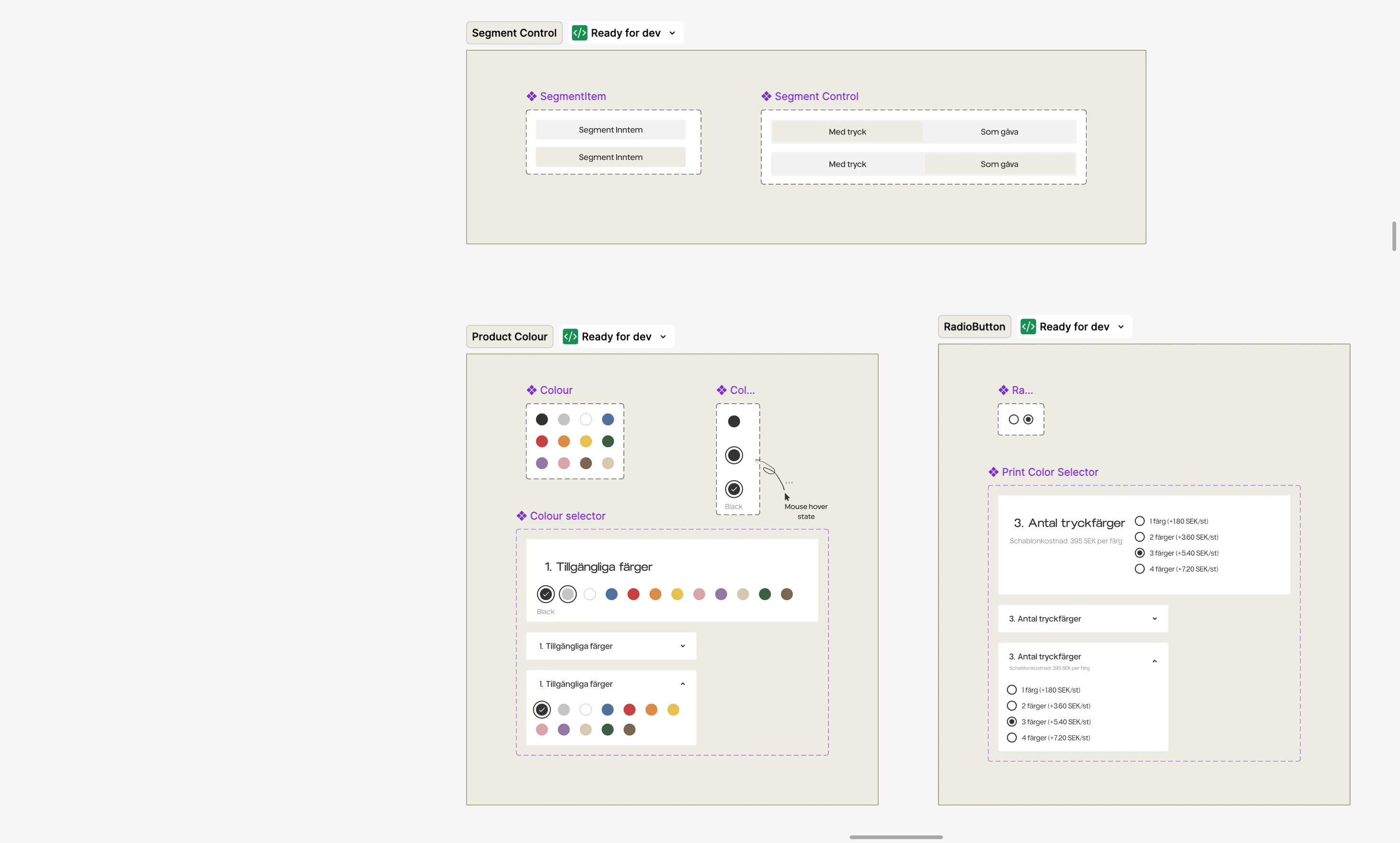Click the Colour selector component diamond icon
This screenshot has height=843, width=1400.
[x=521, y=516]
